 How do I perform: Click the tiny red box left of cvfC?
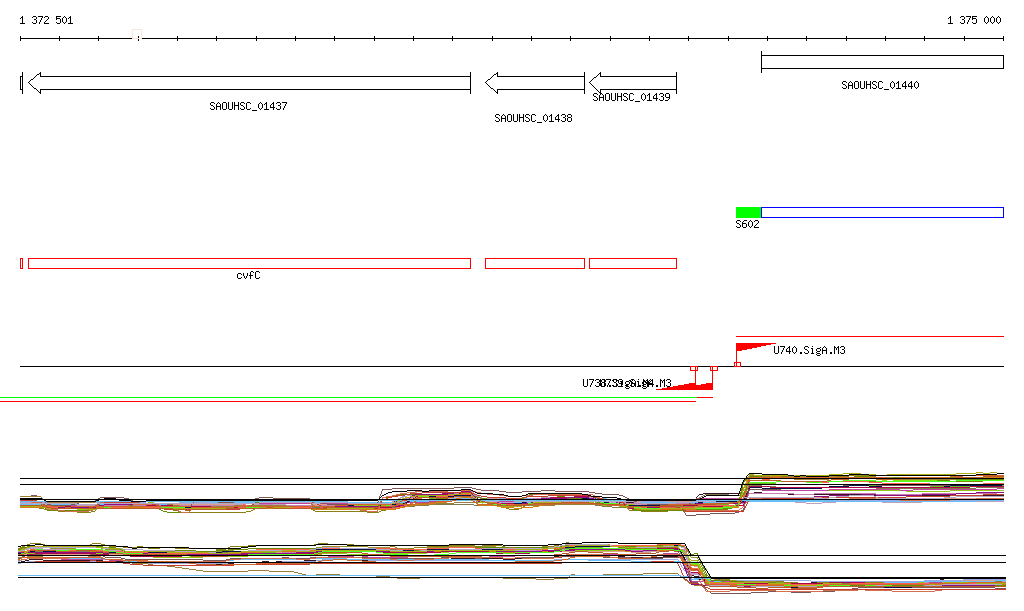pos(22,264)
